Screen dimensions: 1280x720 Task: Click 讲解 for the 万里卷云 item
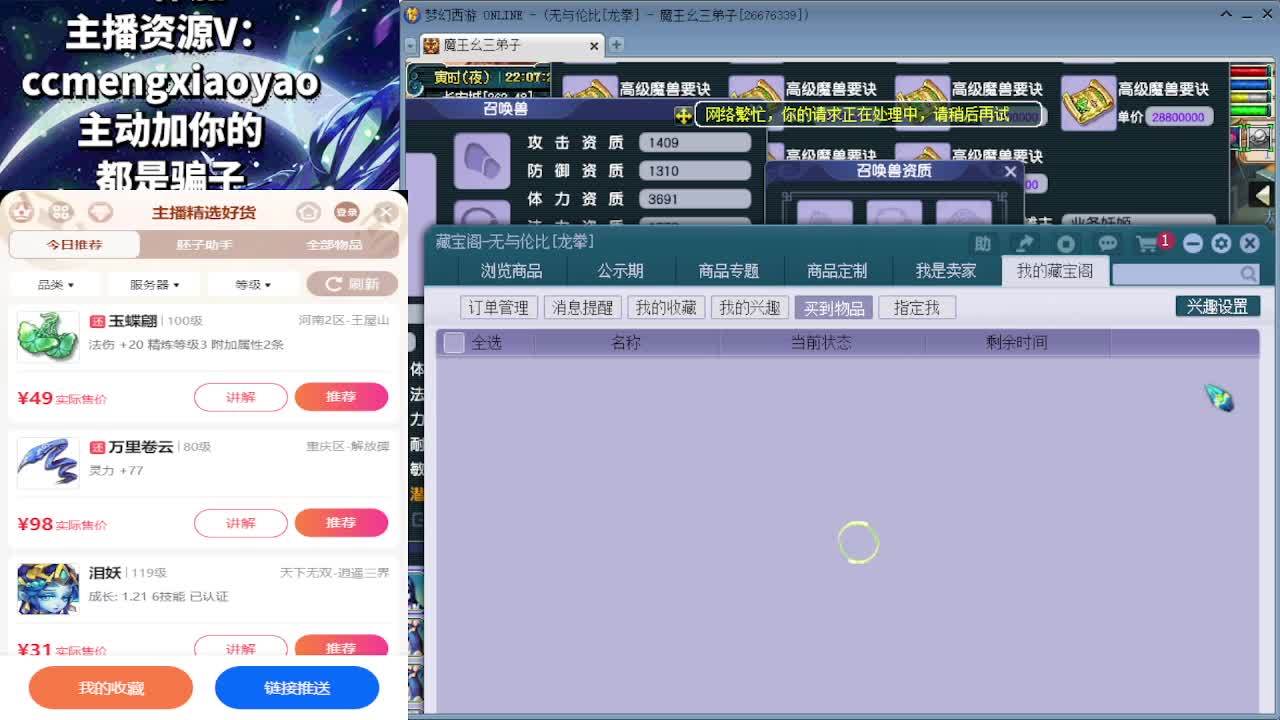coord(241,523)
